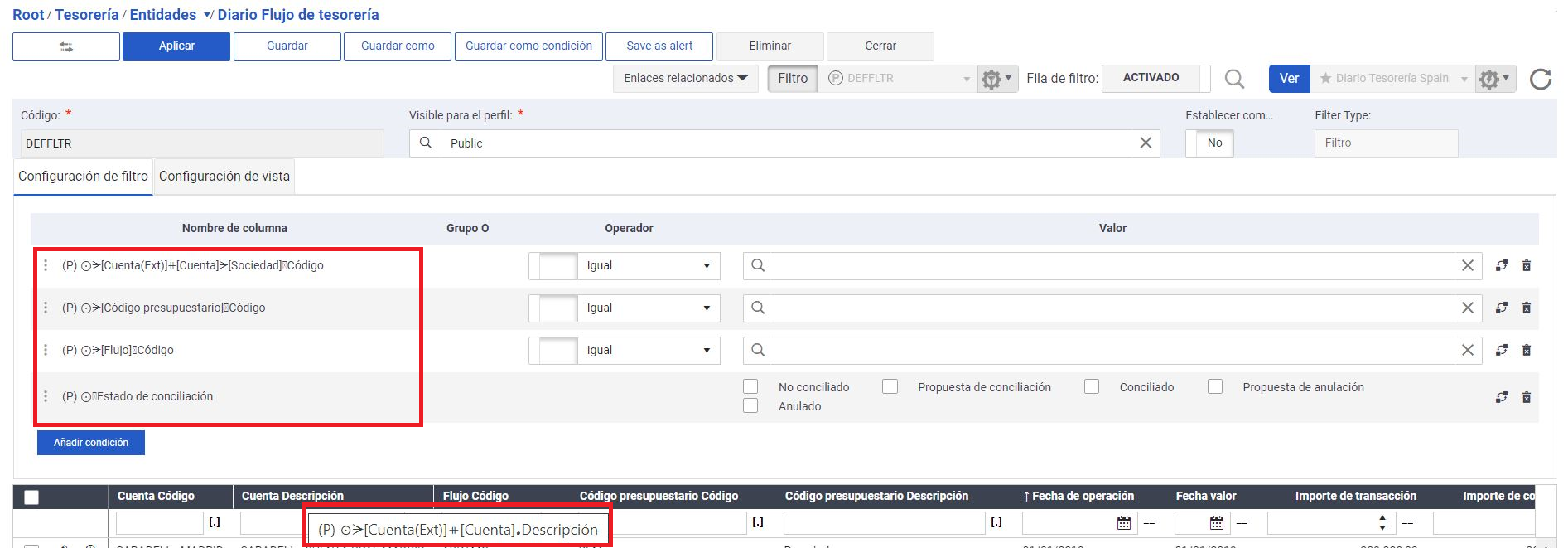Image resolution: width=1568 pixels, height=548 pixels.
Task: Switch to Configuración de vista tab
Action: 224,177
